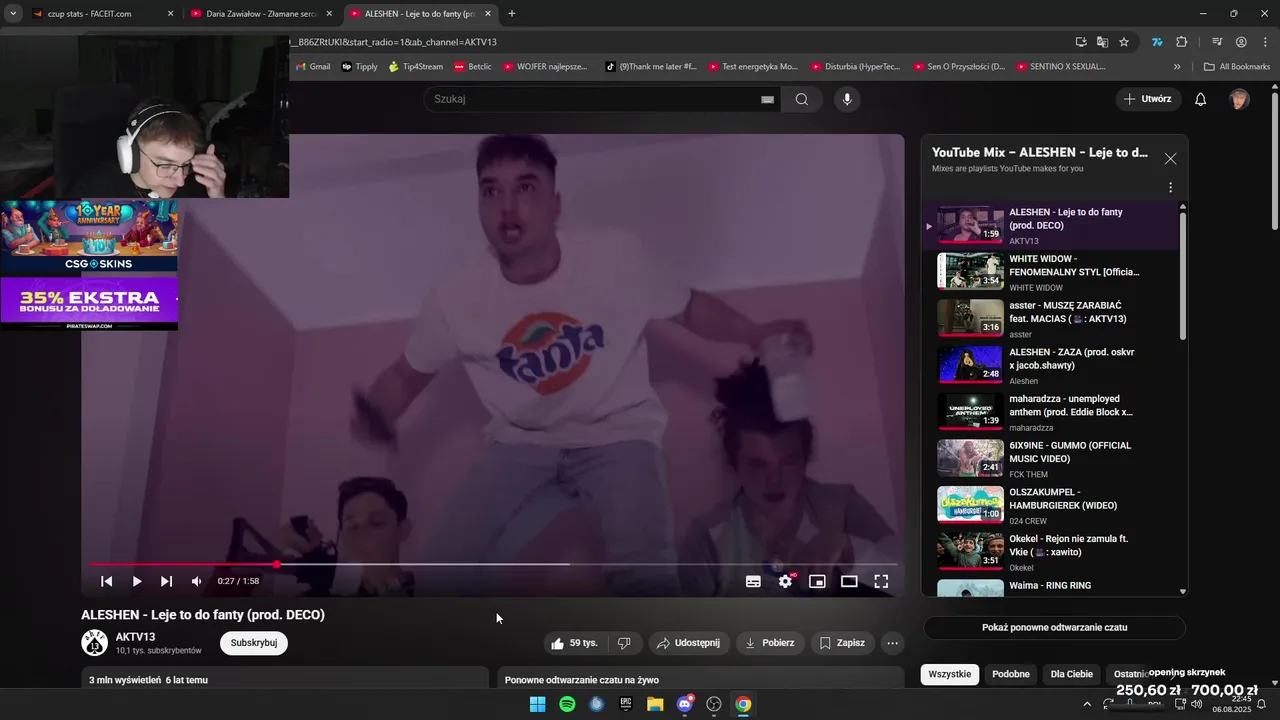Image resolution: width=1280 pixels, height=720 pixels.
Task: Switch to the Daria Zawiałow browser tab
Action: (x=262, y=14)
